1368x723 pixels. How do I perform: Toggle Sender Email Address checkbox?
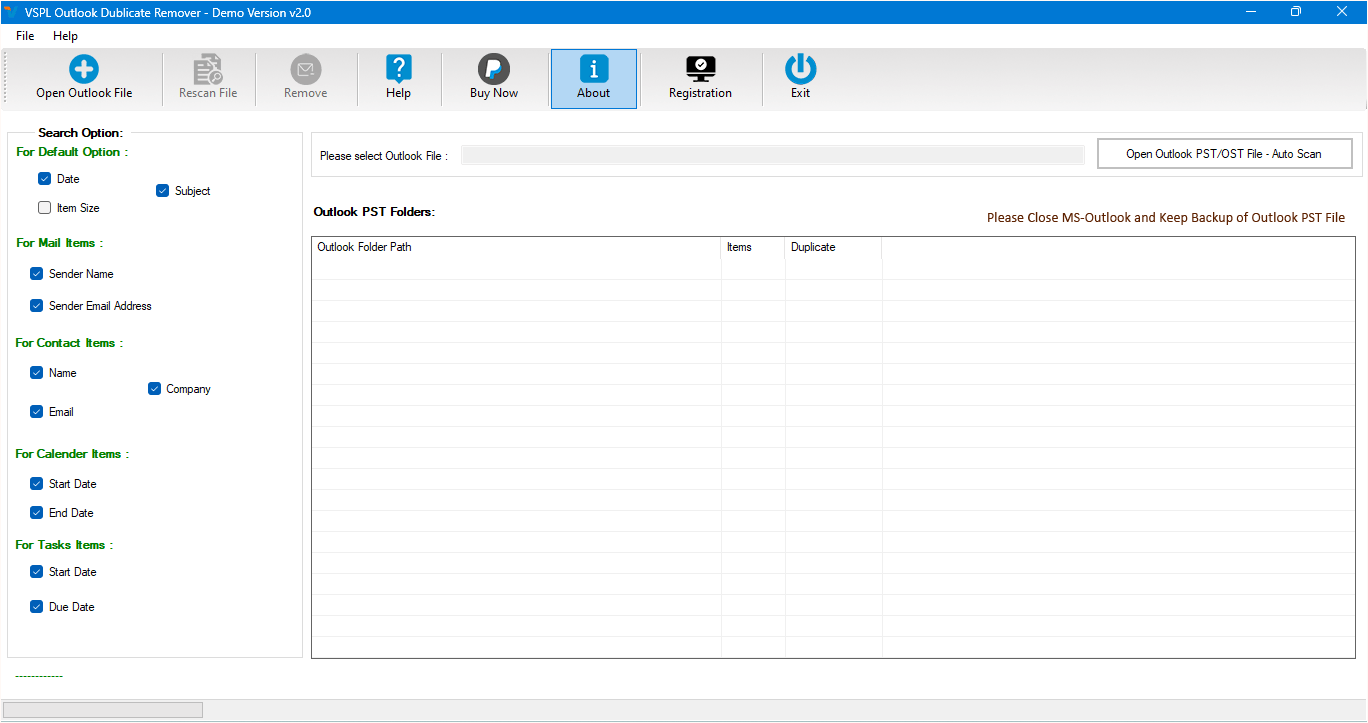[x=36, y=306]
